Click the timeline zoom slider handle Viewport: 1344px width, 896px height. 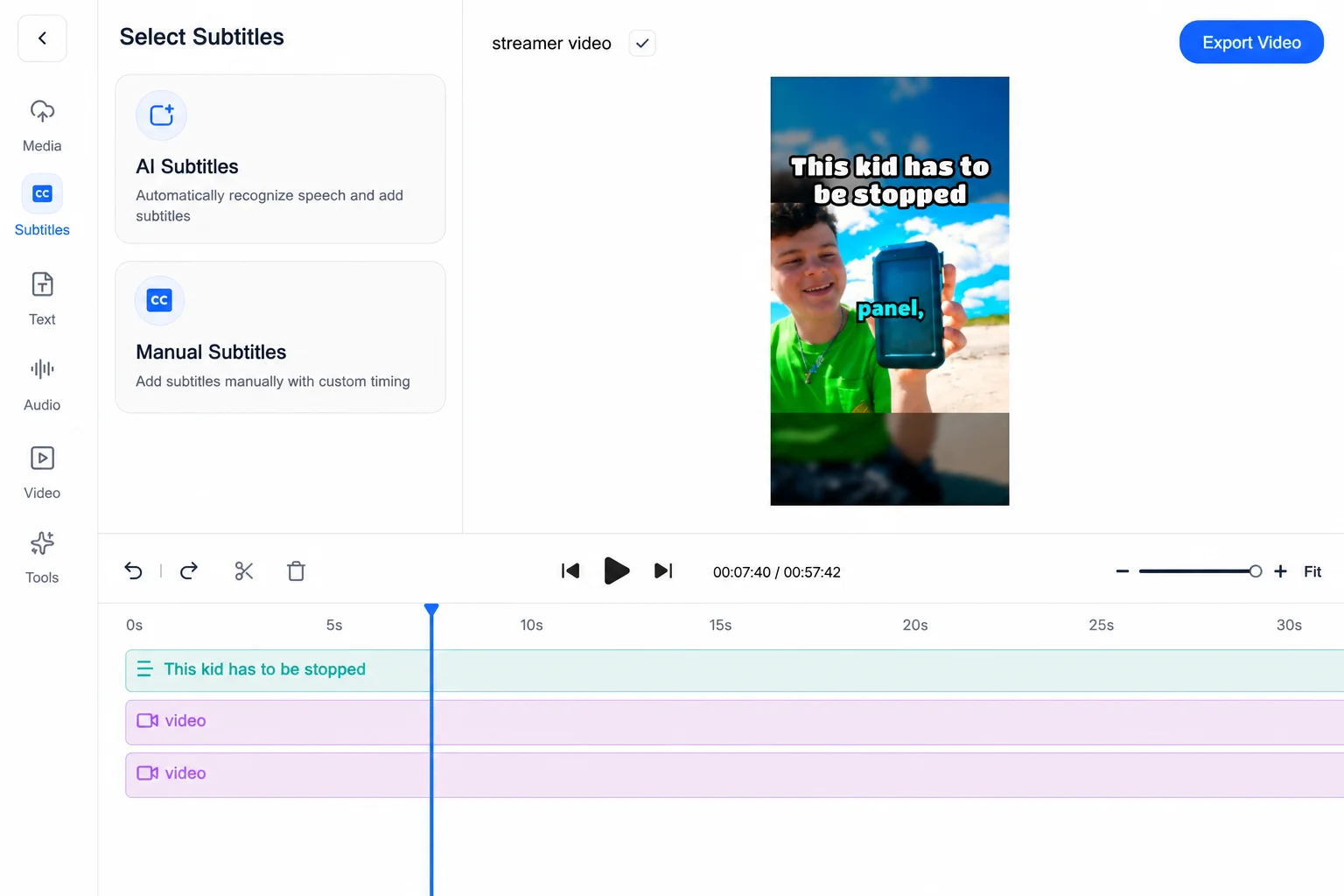click(1256, 571)
